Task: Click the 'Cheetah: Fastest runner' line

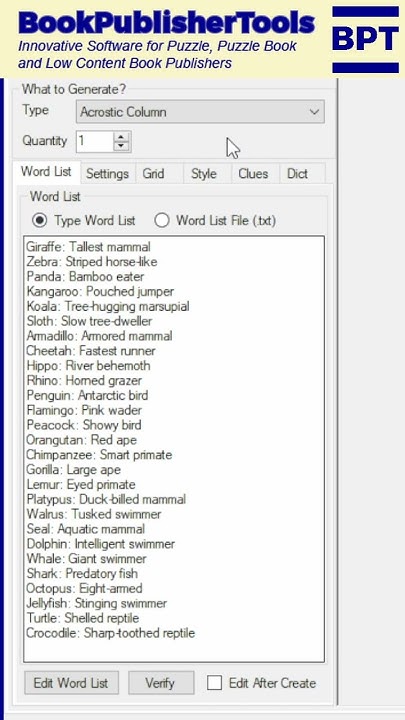Action: (x=90, y=351)
